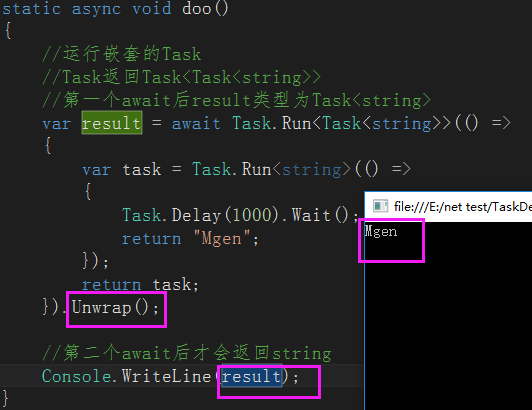Click the Task<Task<string>> return comment
Viewport: 532px width, 410px height.
(181, 77)
